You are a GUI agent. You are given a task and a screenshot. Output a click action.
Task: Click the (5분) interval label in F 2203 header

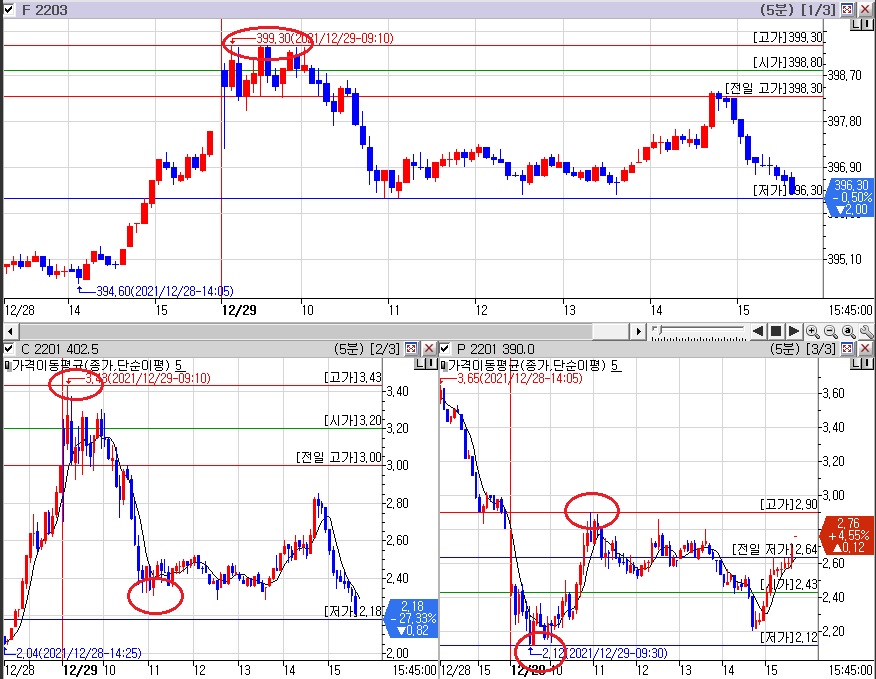click(778, 10)
